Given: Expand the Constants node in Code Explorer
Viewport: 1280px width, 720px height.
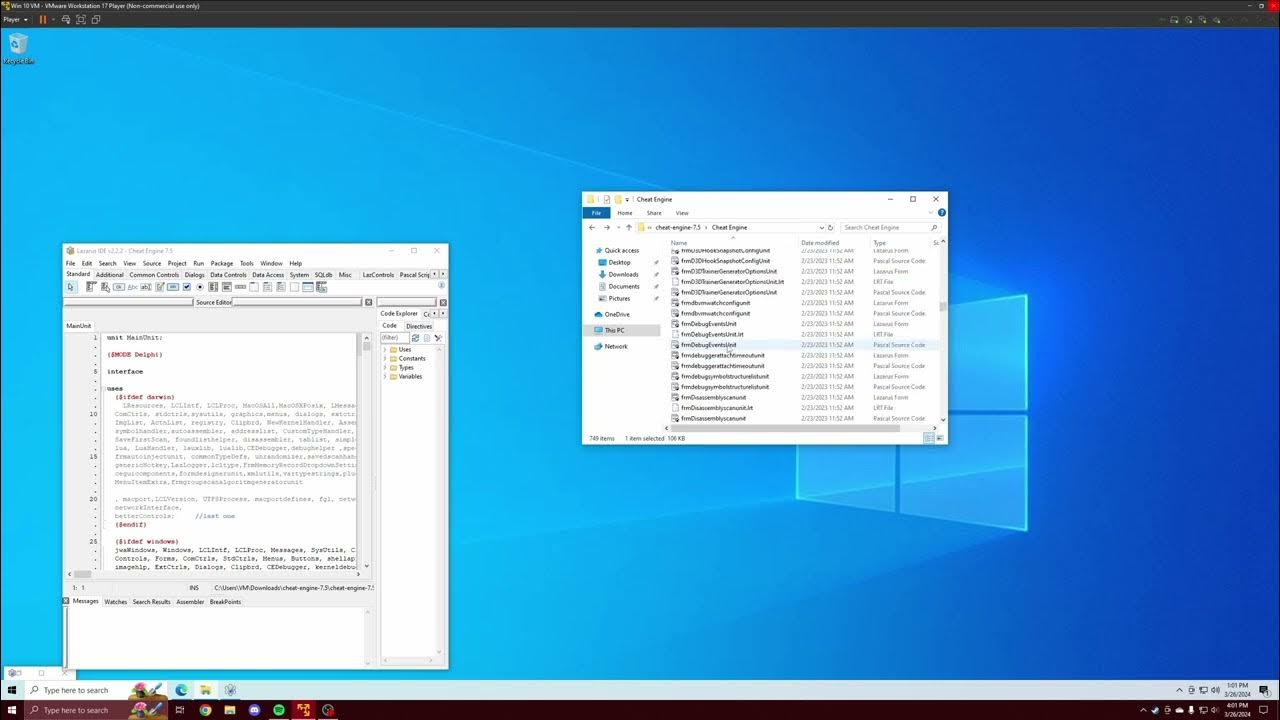Looking at the screenshot, I should point(385,359).
